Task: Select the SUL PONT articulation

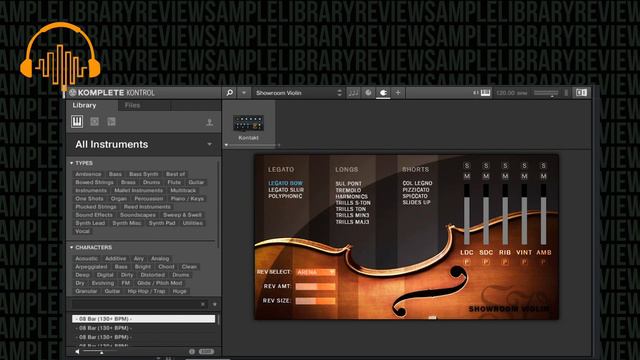Action: click(x=348, y=184)
